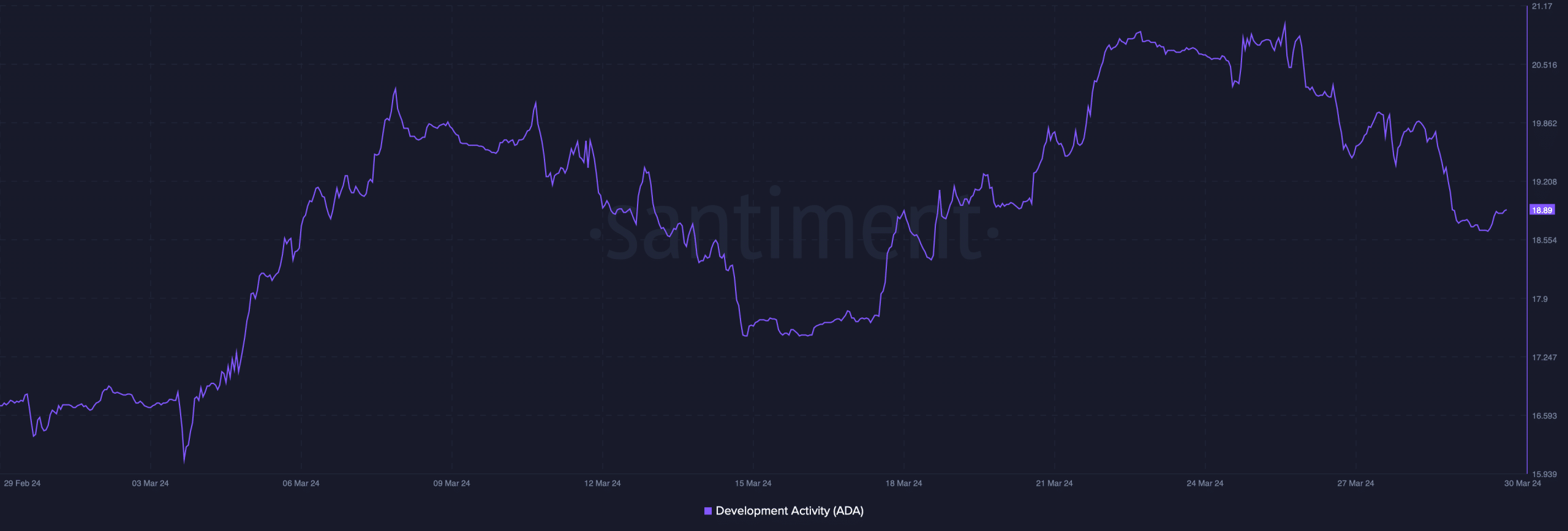The height and width of the screenshot is (531, 1568).
Task: Click the 17.9 y-axis value
Action: tap(1540, 299)
